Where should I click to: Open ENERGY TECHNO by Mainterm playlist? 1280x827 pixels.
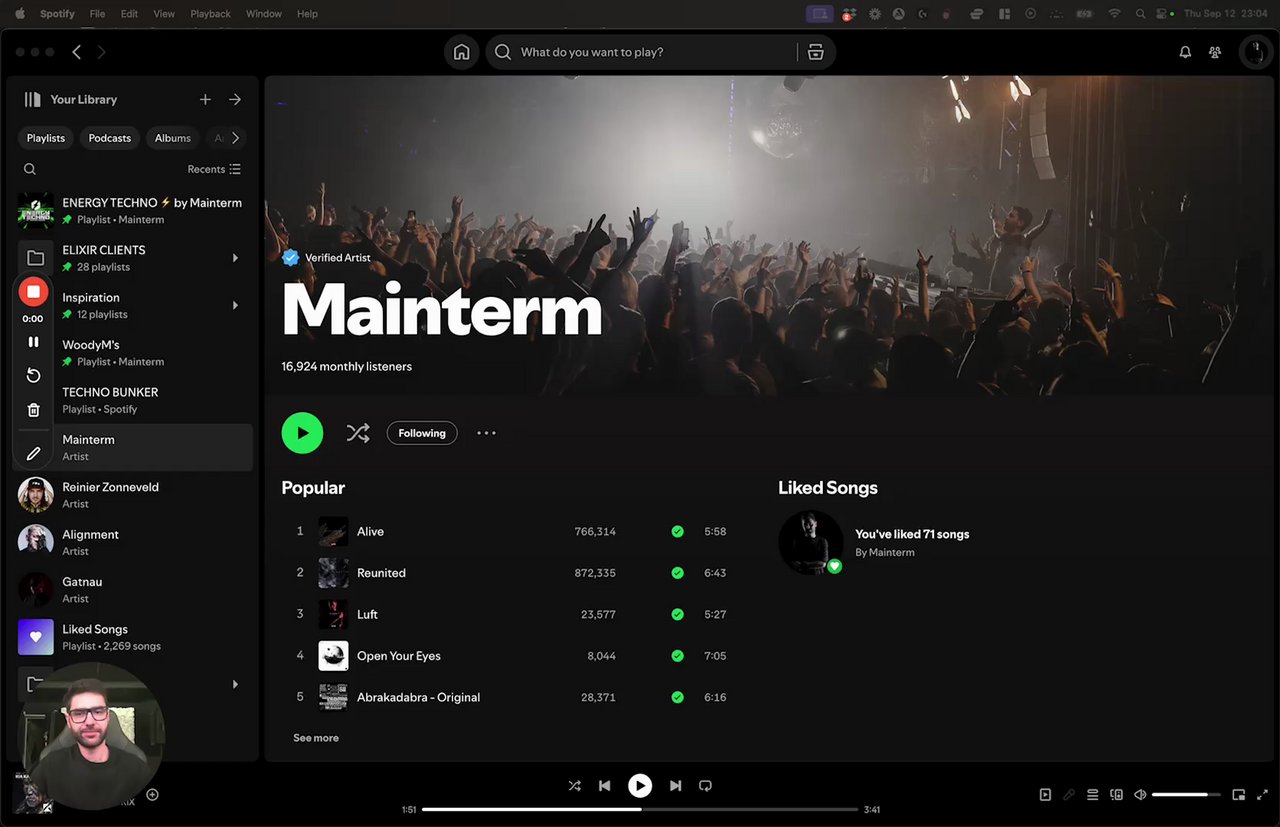click(x=134, y=210)
